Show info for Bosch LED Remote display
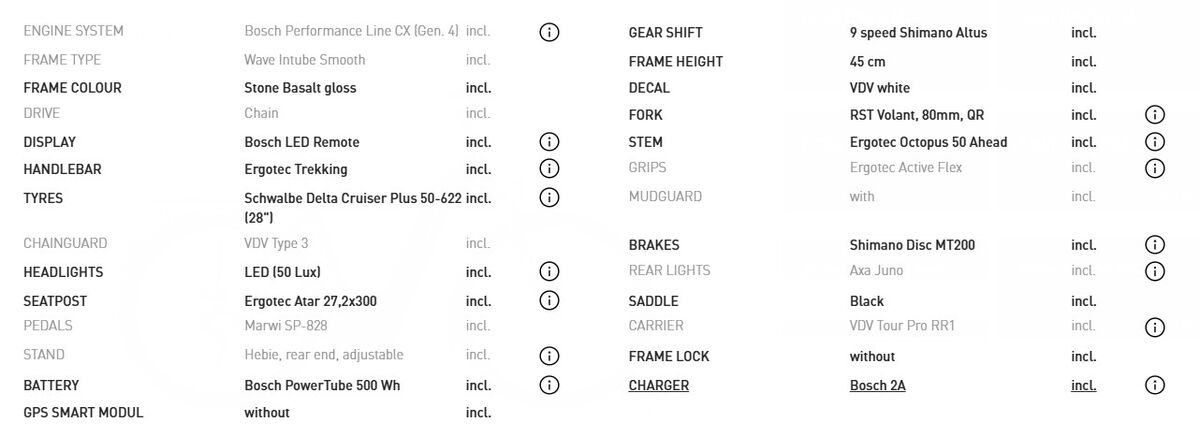1200x437 pixels. 549,142
